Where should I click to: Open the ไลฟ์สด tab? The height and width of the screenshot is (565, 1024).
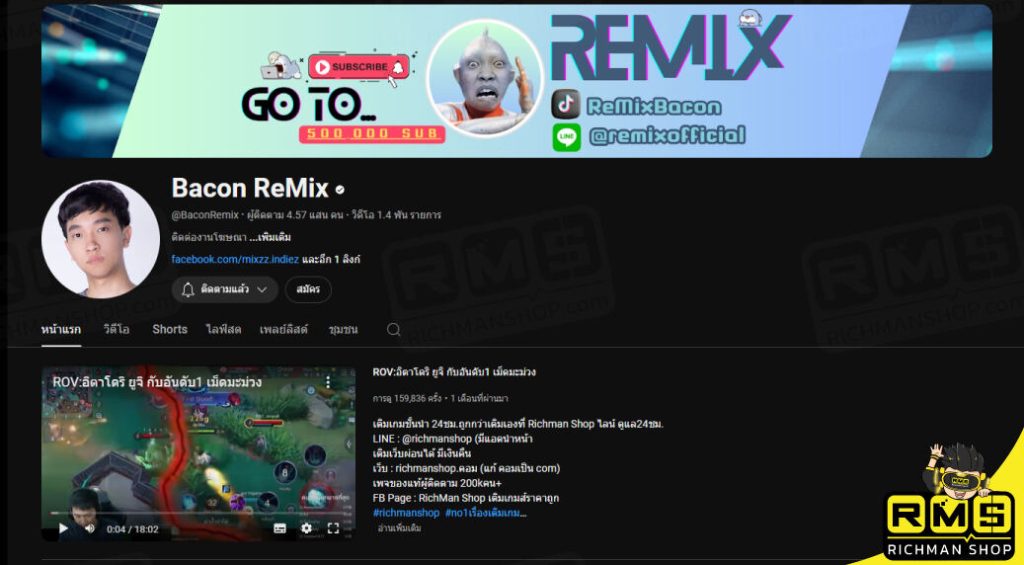(x=223, y=329)
